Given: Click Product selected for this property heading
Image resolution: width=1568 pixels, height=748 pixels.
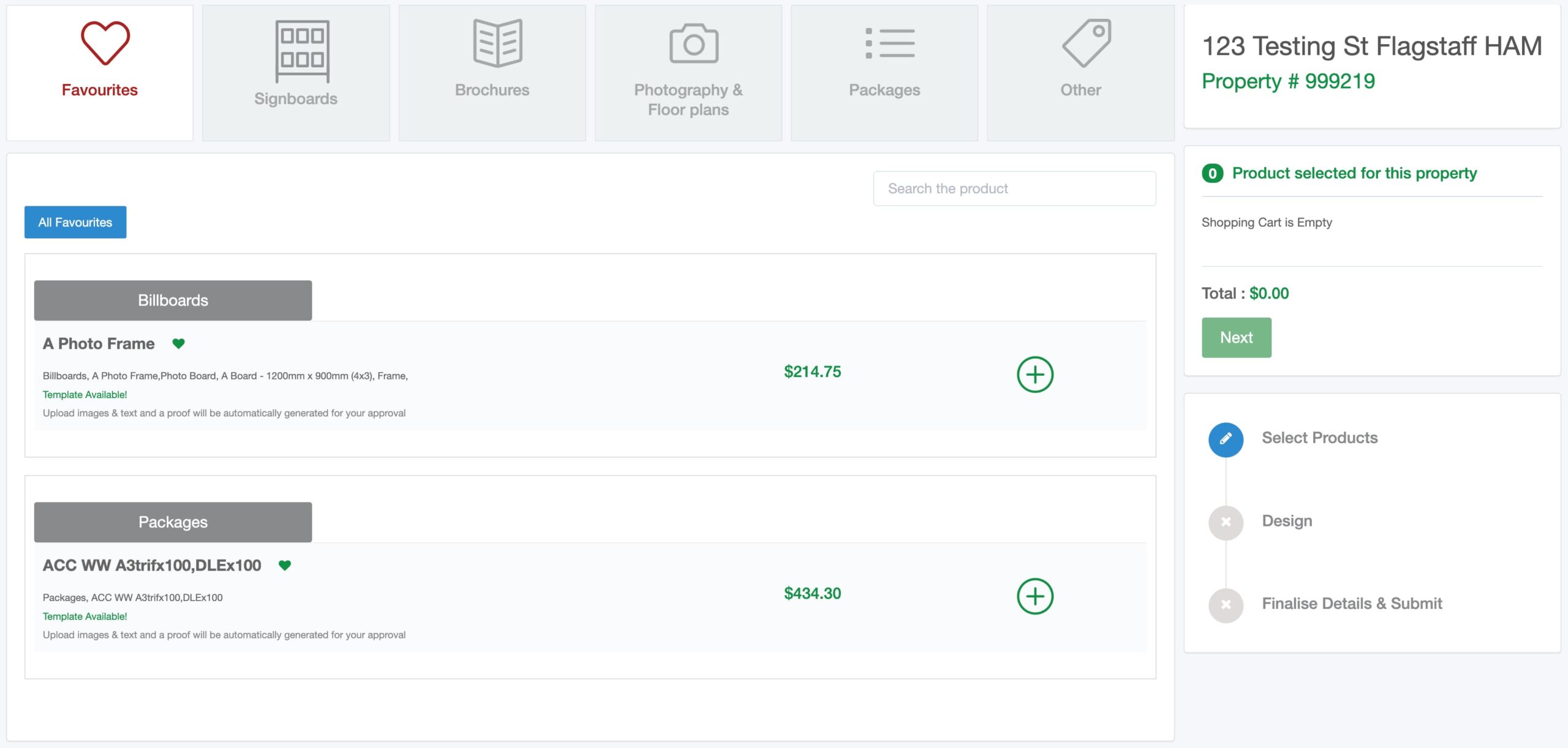Looking at the screenshot, I should point(1354,173).
